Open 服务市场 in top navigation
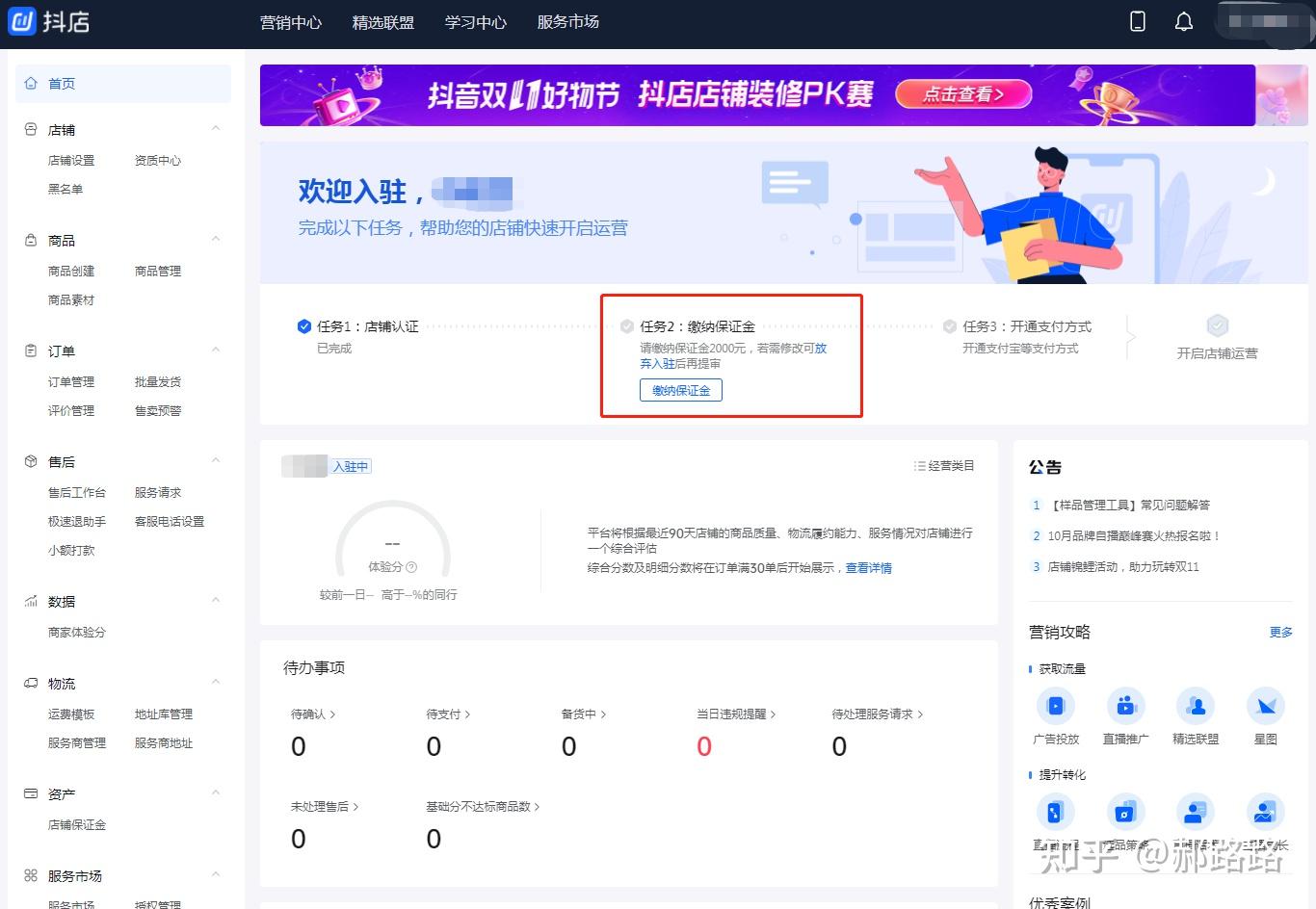This screenshot has height=909, width=1316. click(568, 22)
